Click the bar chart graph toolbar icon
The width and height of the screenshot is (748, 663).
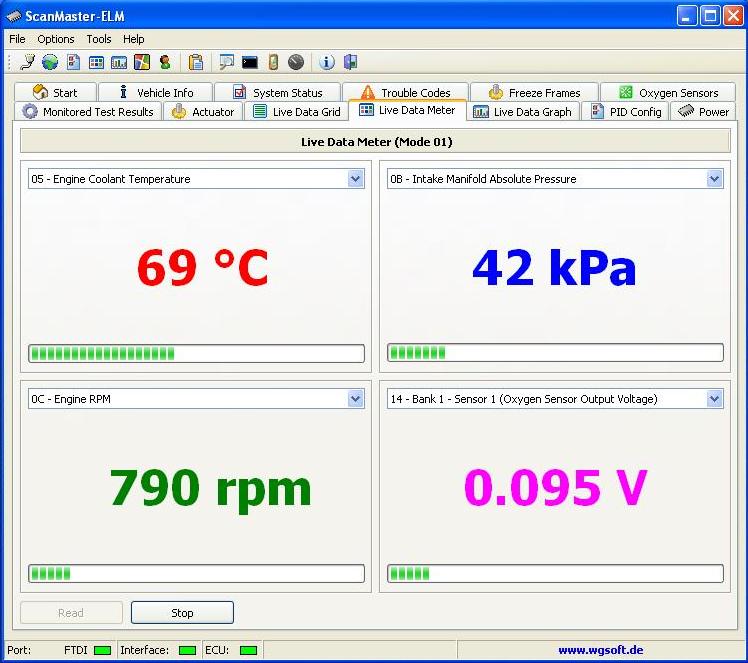[119, 62]
